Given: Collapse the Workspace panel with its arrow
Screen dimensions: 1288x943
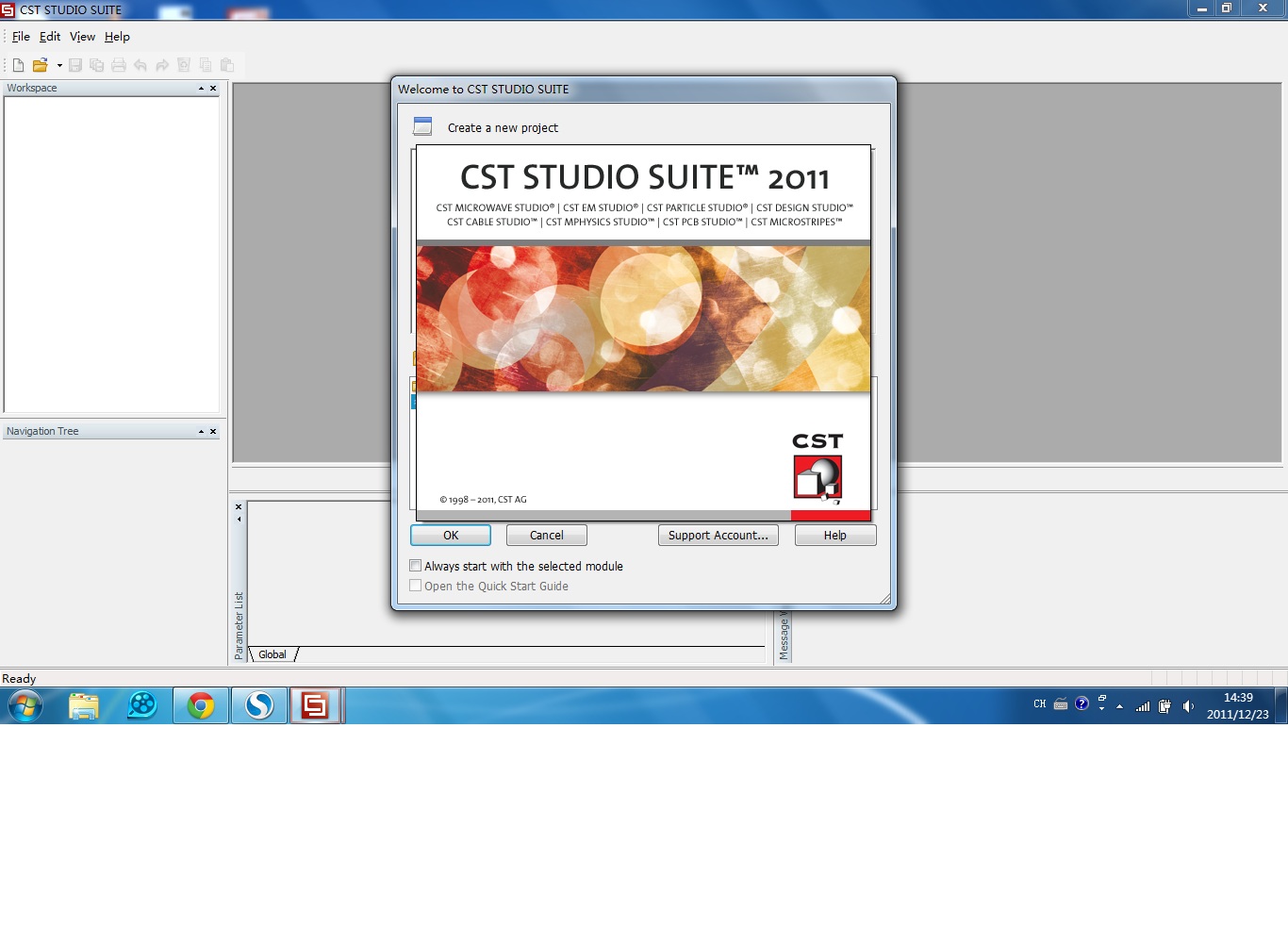Looking at the screenshot, I should click(x=201, y=88).
